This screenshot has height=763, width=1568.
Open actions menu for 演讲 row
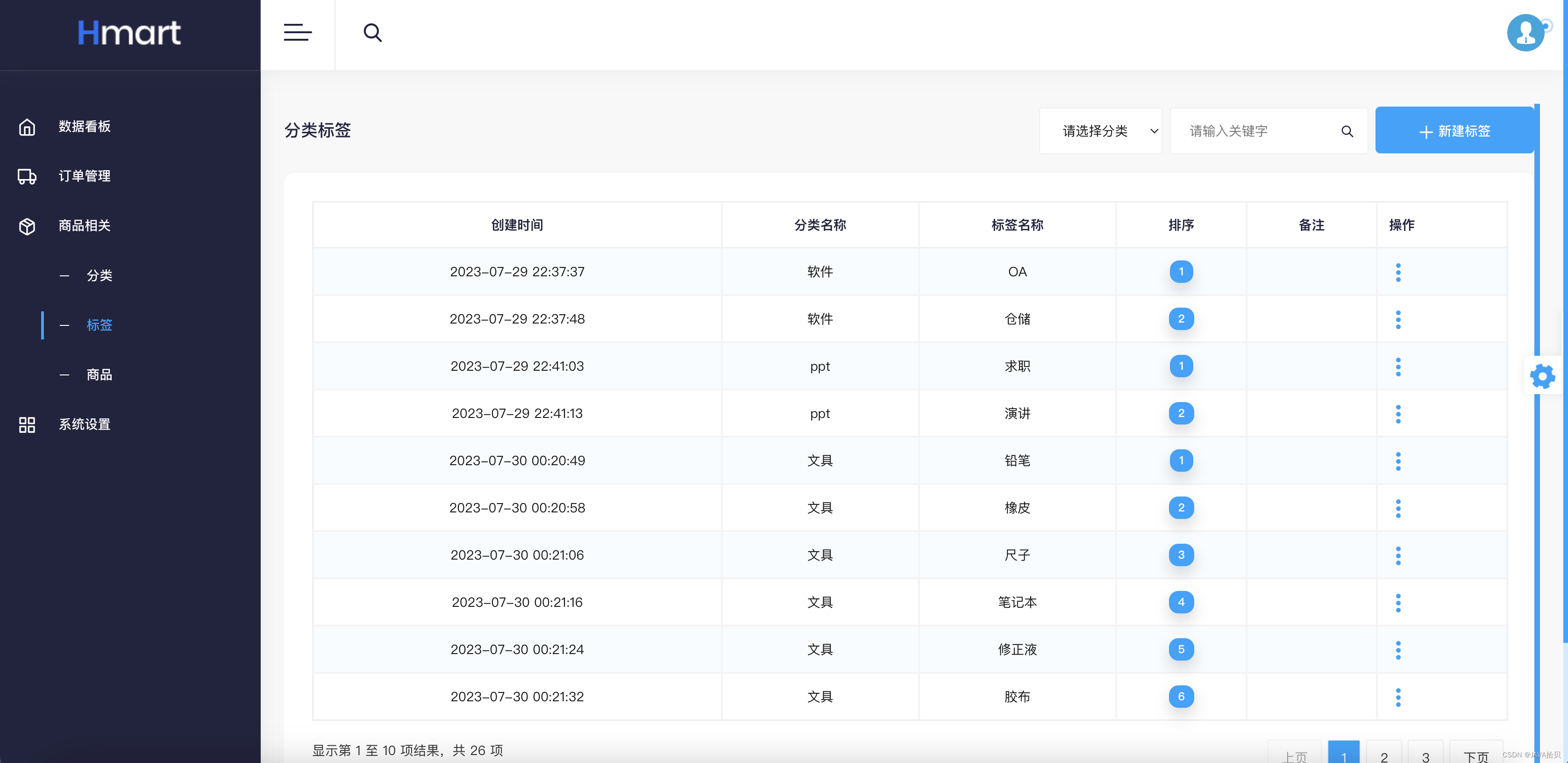click(x=1398, y=414)
